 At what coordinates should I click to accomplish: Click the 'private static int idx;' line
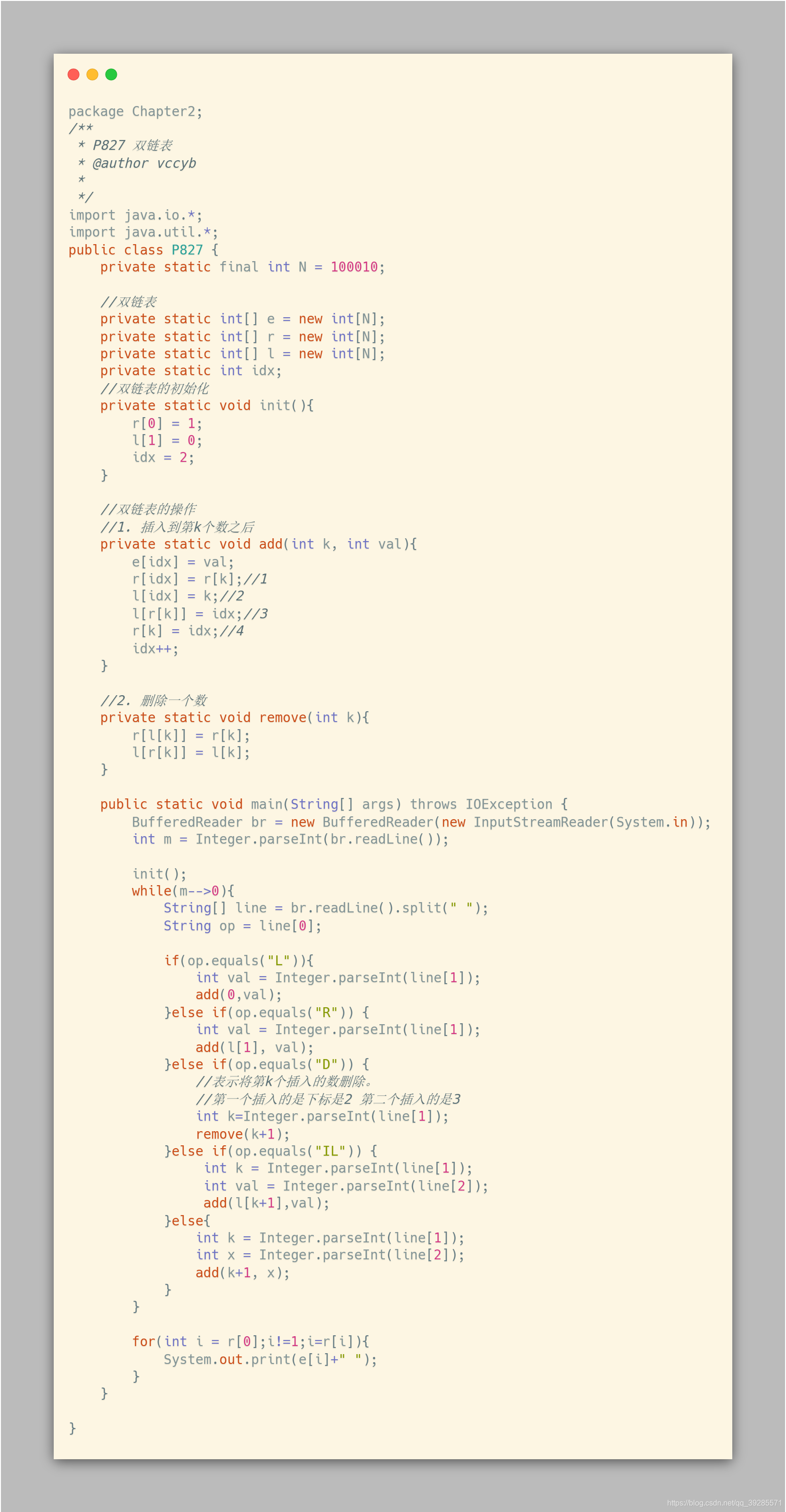tap(191, 370)
